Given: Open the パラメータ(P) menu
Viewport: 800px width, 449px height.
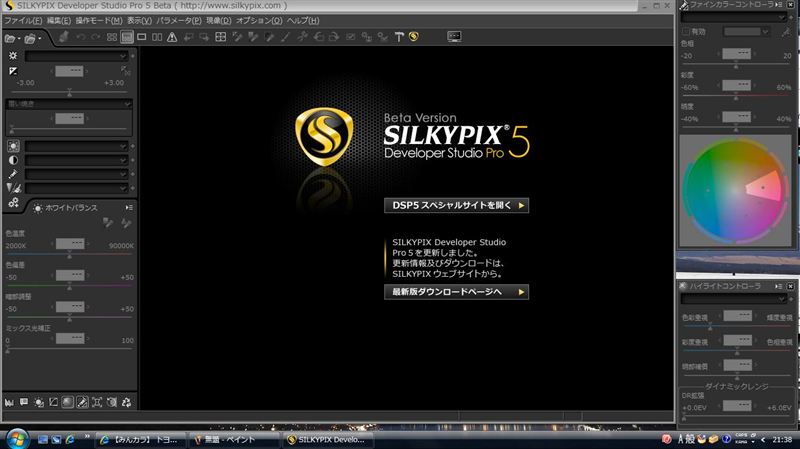Looking at the screenshot, I should (x=179, y=20).
